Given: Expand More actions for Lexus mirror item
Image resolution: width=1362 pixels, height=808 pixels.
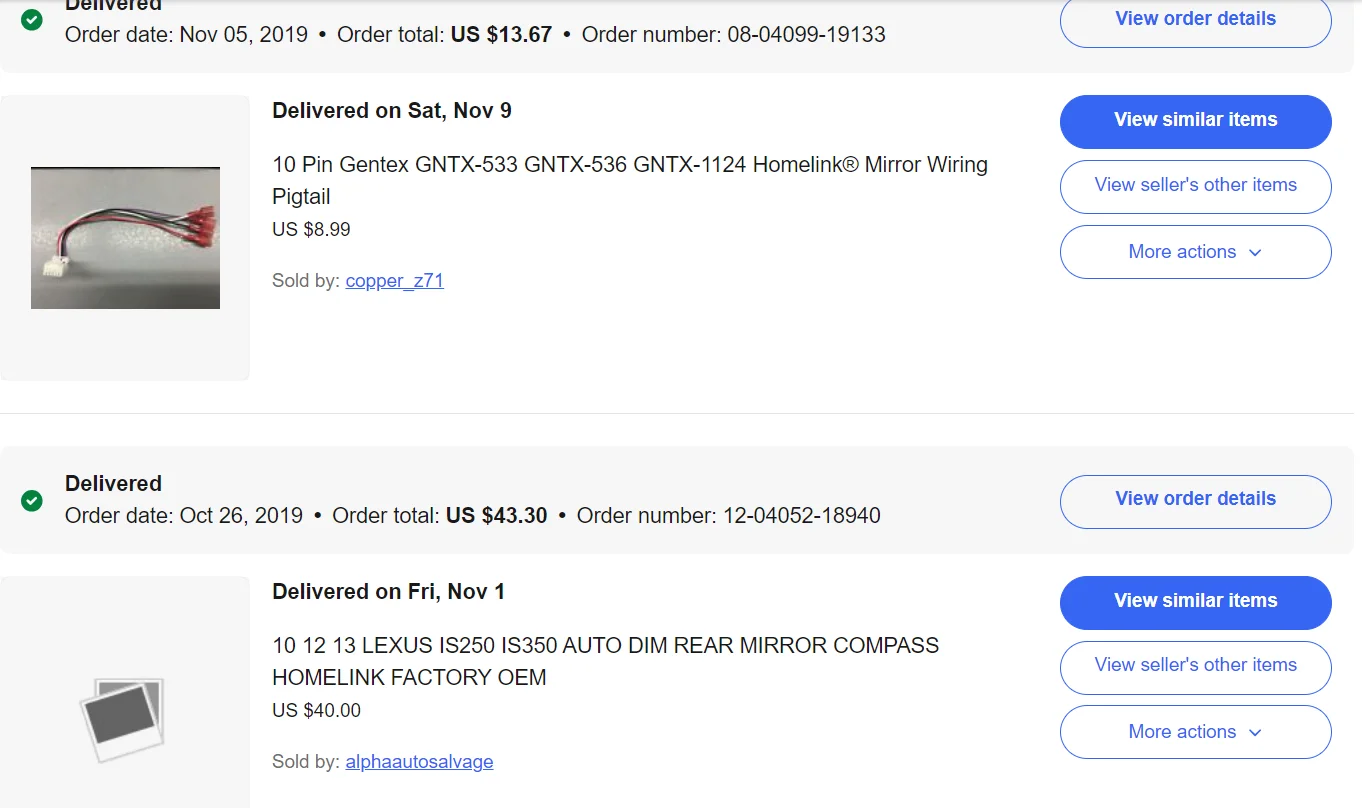Looking at the screenshot, I should tap(1195, 732).
